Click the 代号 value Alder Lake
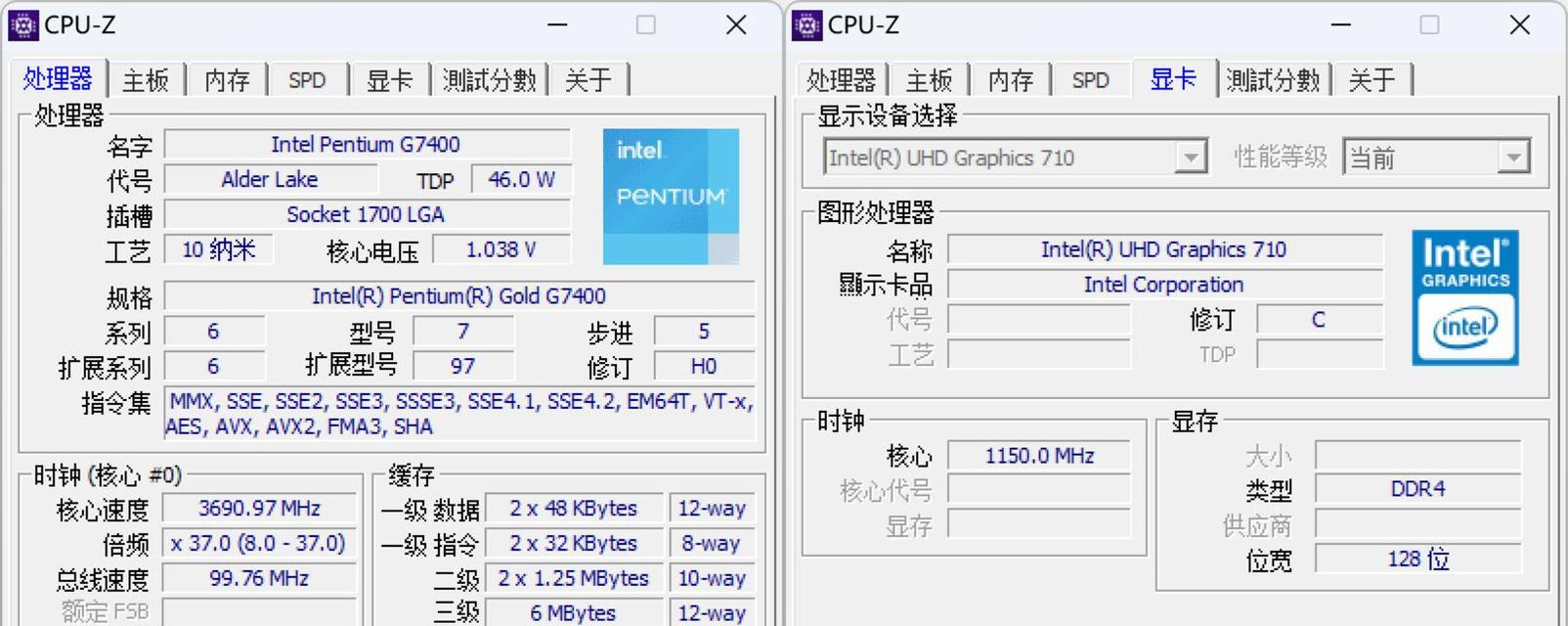1568x626 pixels. (x=270, y=180)
